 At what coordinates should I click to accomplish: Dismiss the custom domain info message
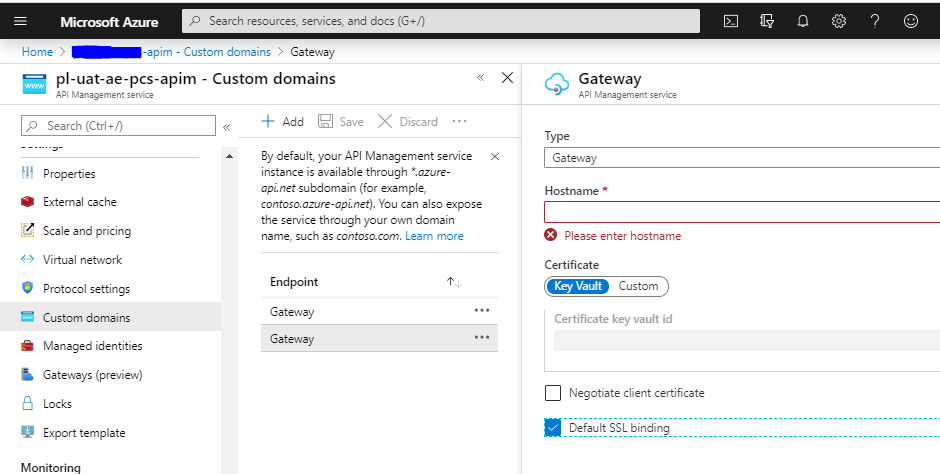pos(495,156)
